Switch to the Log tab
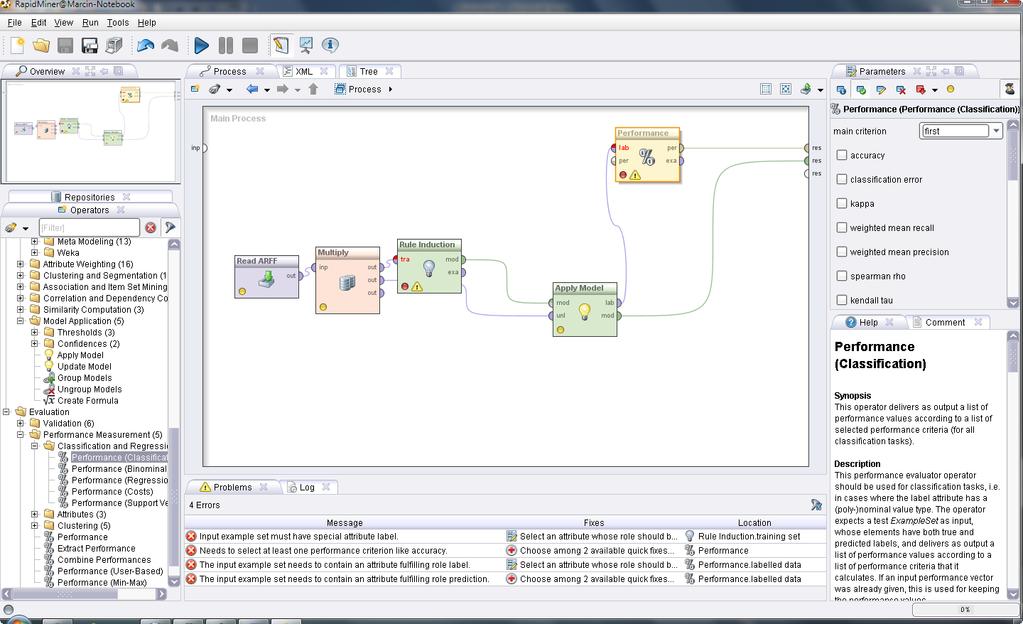 coord(307,488)
